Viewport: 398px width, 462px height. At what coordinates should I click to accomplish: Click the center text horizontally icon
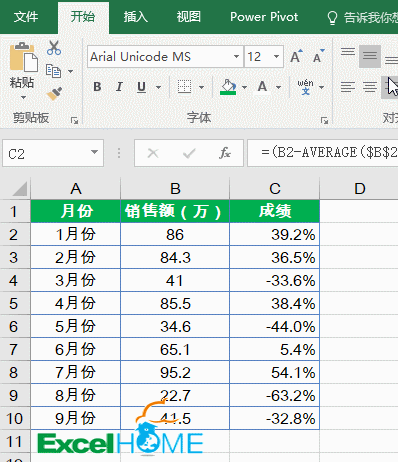pos(370,87)
